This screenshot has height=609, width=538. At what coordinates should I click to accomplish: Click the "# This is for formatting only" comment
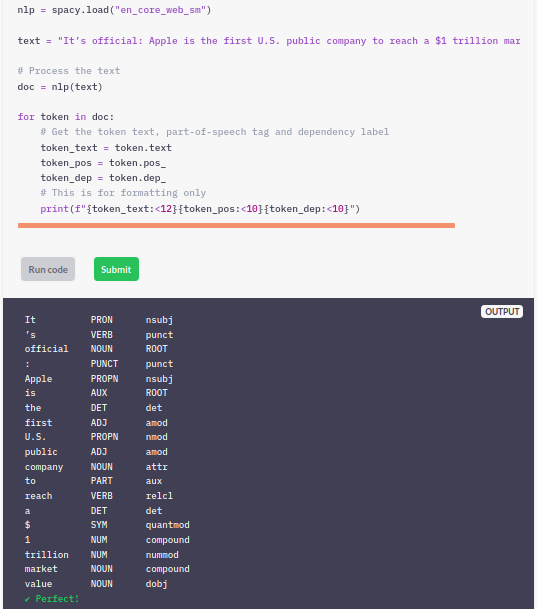point(123,193)
